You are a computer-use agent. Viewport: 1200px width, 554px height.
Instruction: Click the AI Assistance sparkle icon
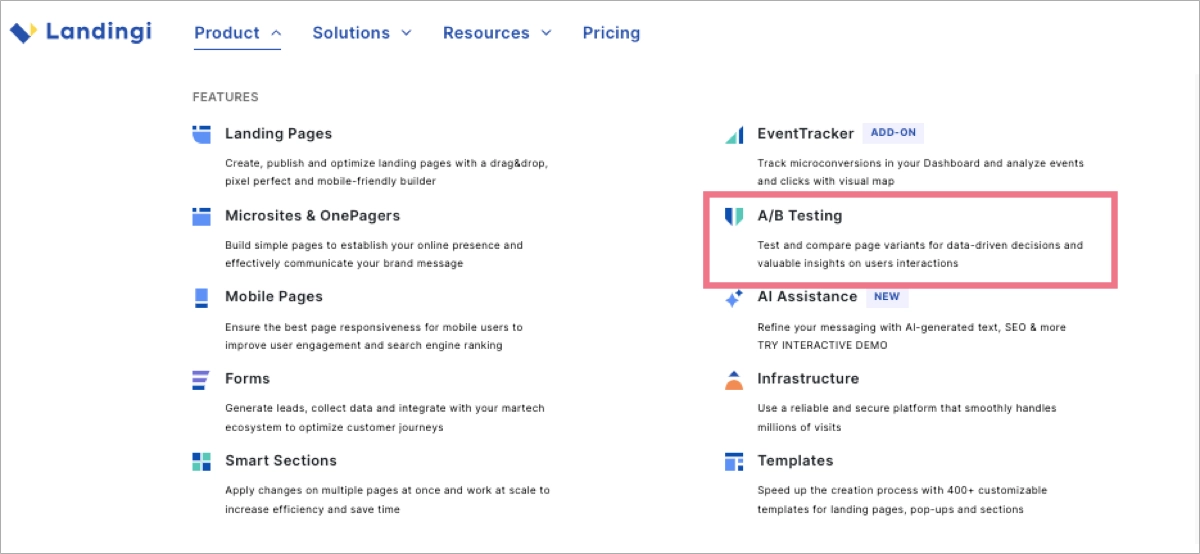point(734,298)
